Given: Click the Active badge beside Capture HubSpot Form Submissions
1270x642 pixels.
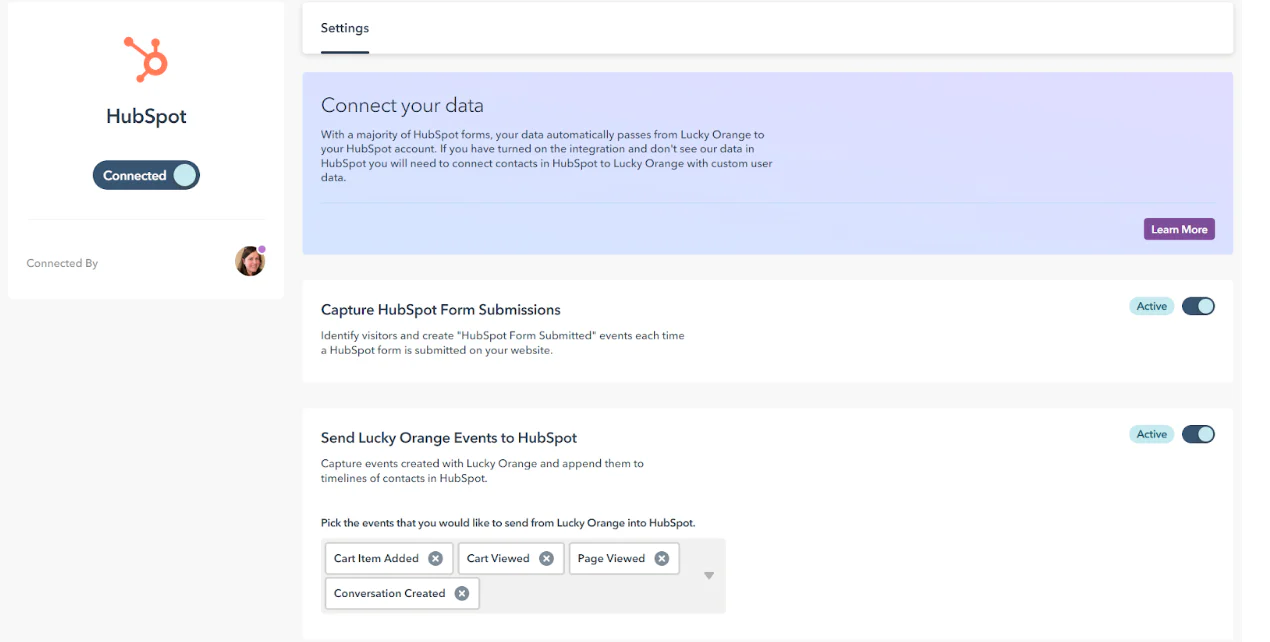Looking at the screenshot, I should click(x=1151, y=306).
